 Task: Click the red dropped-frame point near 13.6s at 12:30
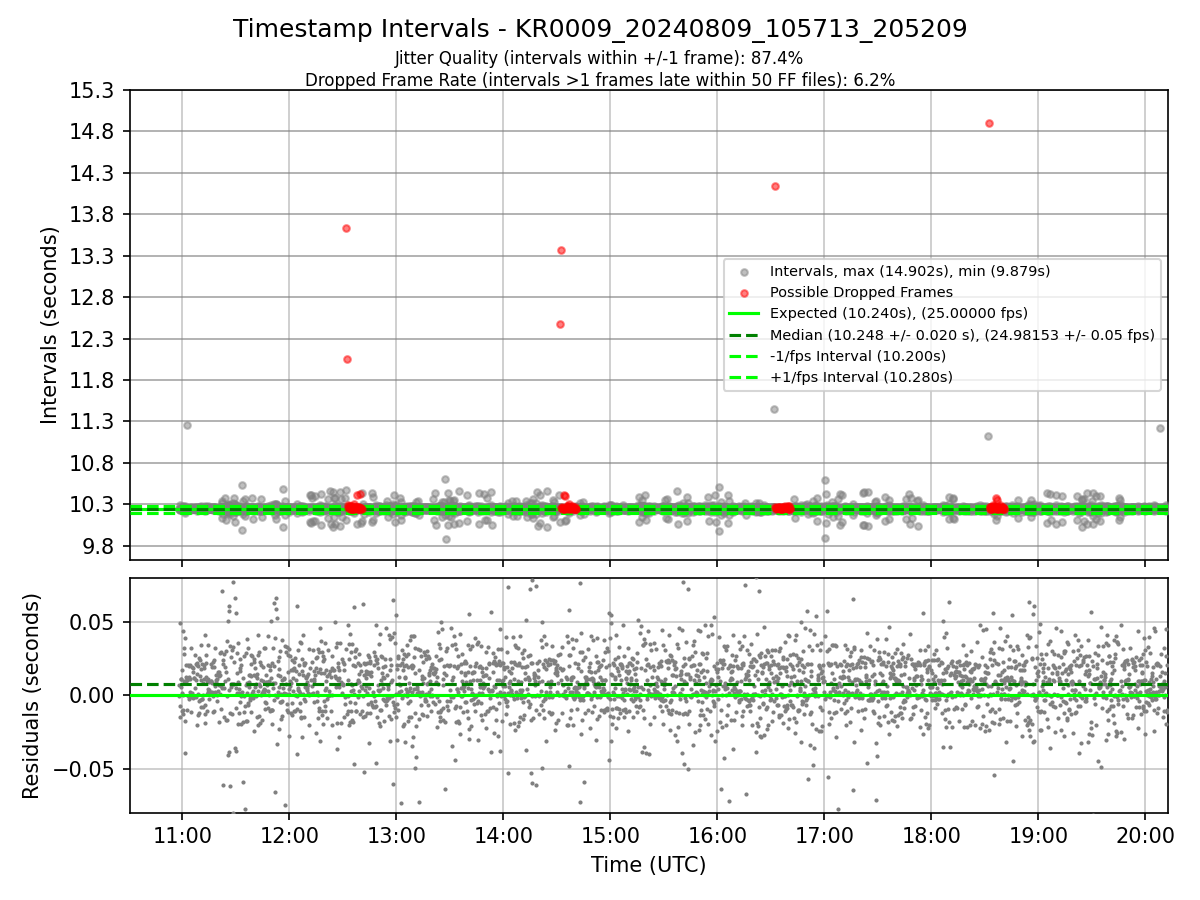tap(346, 228)
